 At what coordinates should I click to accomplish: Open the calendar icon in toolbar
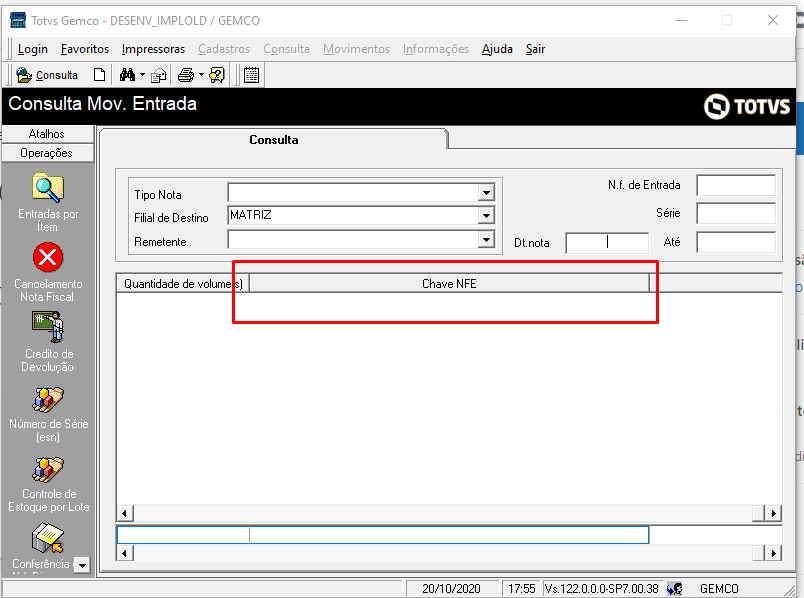(251, 75)
